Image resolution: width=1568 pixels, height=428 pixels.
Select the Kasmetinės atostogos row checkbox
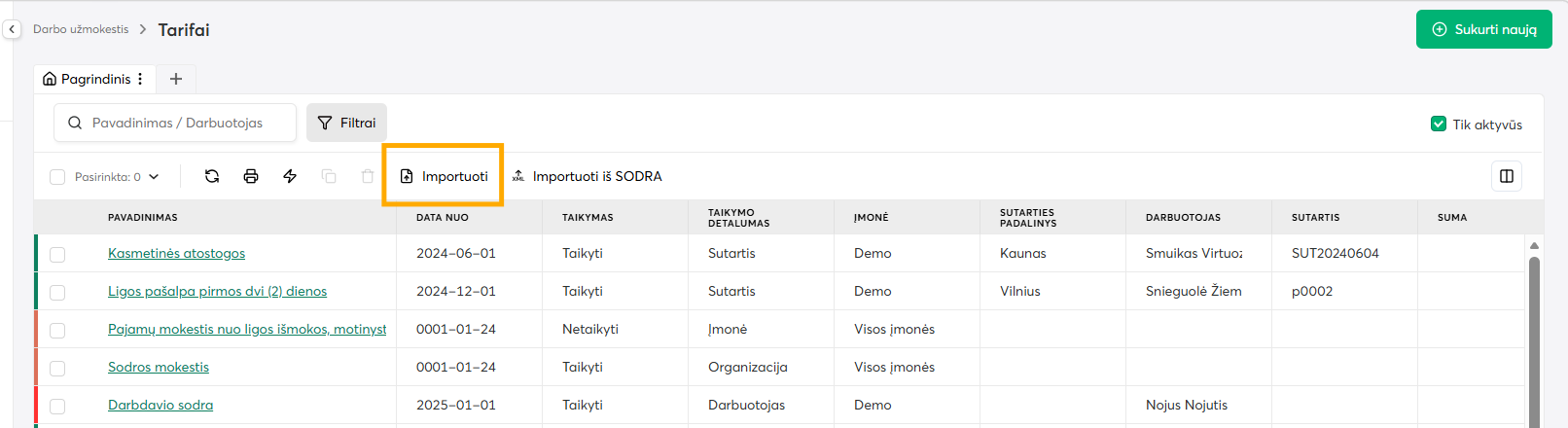point(57,254)
